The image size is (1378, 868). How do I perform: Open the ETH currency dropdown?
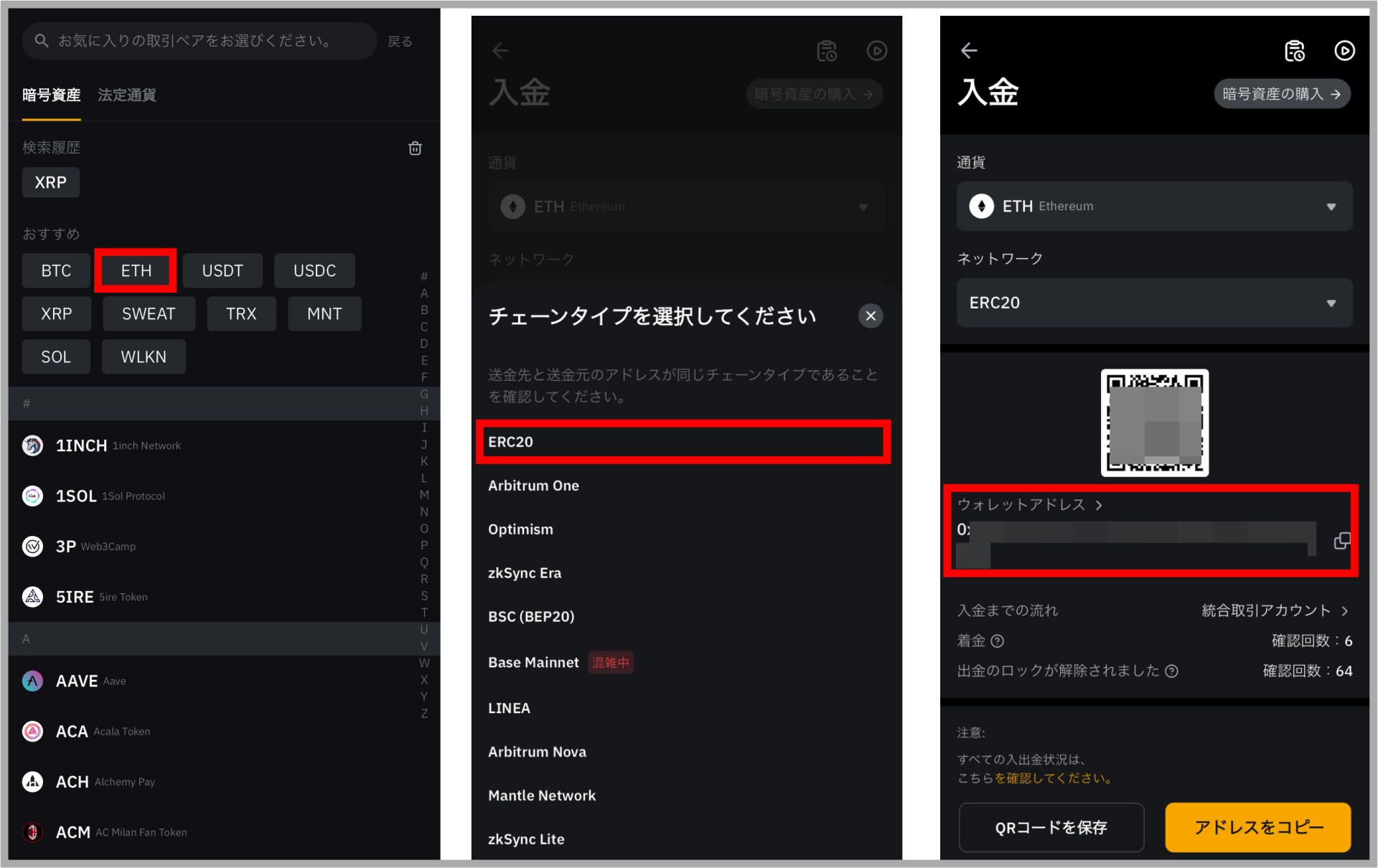(x=1331, y=207)
